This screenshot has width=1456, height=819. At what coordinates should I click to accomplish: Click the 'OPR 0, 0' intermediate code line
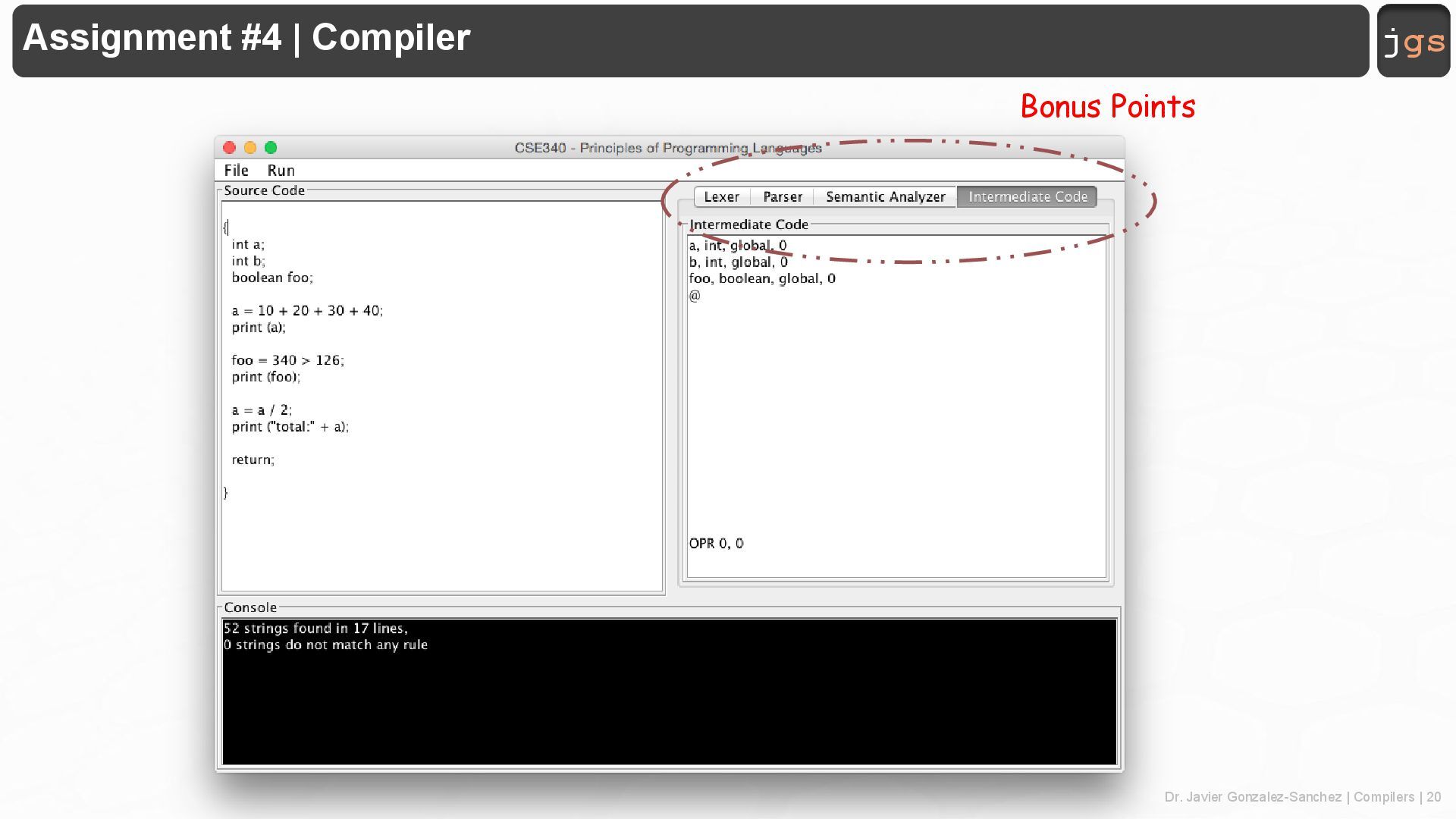716,544
